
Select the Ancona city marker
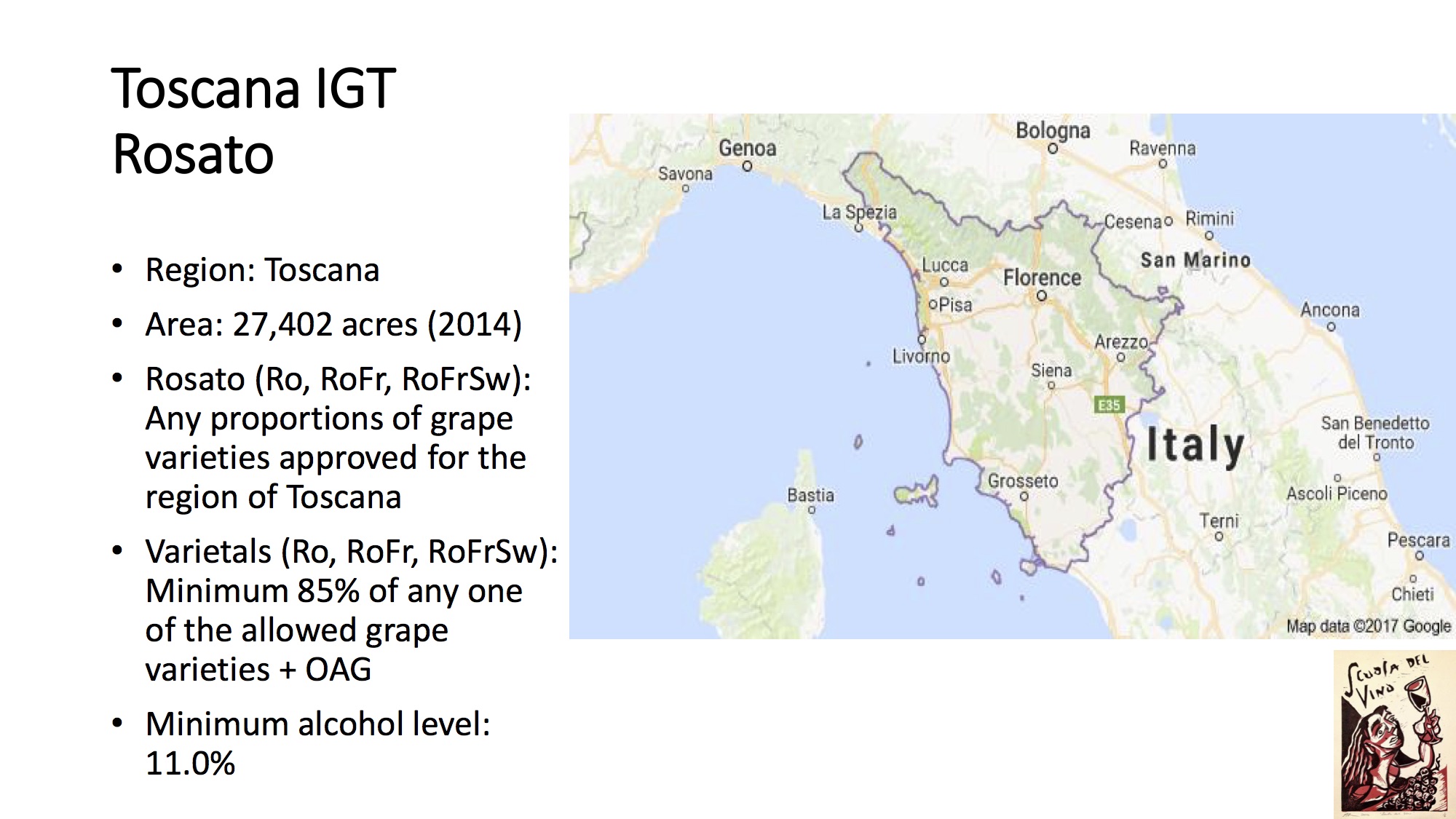point(1331,327)
